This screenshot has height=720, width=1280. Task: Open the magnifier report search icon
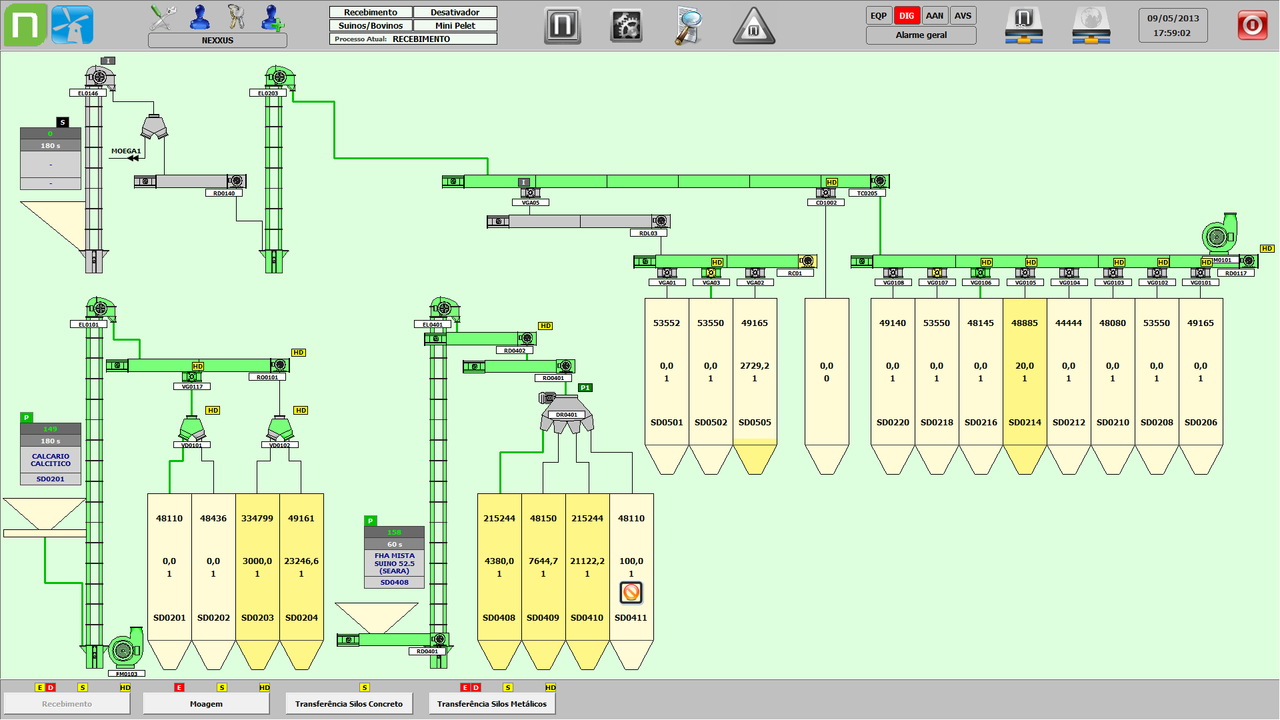click(x=690, y=25)
